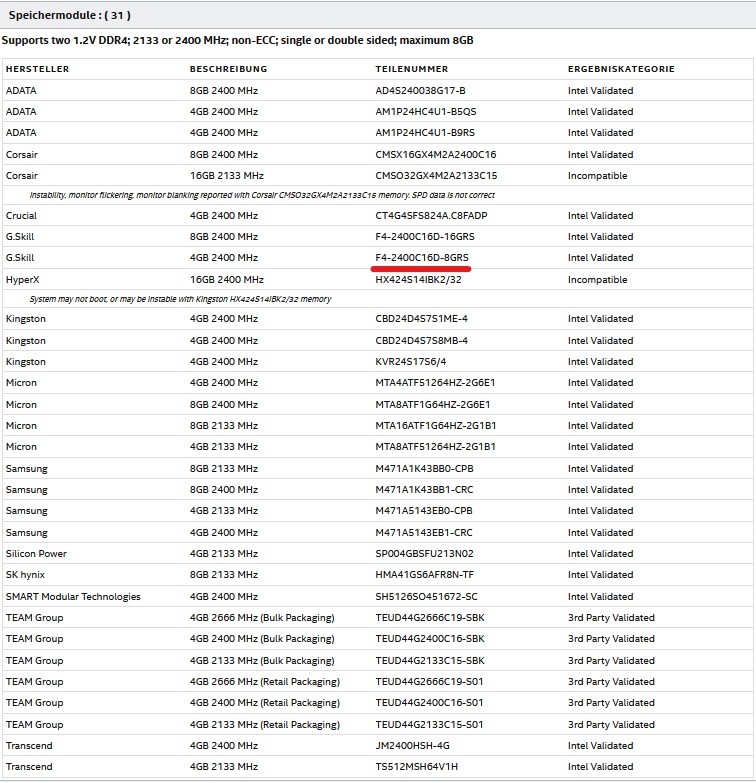Image resolution: width=756 pixels, height=783 pixels.
Task: Select part number HMA41GS6AFR8N-TF
Action: pyautogui.click(x=424, y=574)
